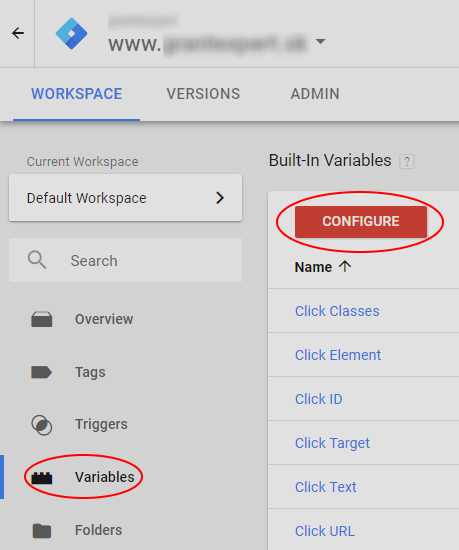459x550 pixels.
Task: Sort by the Name column arrow
Action: coord(345,267)
